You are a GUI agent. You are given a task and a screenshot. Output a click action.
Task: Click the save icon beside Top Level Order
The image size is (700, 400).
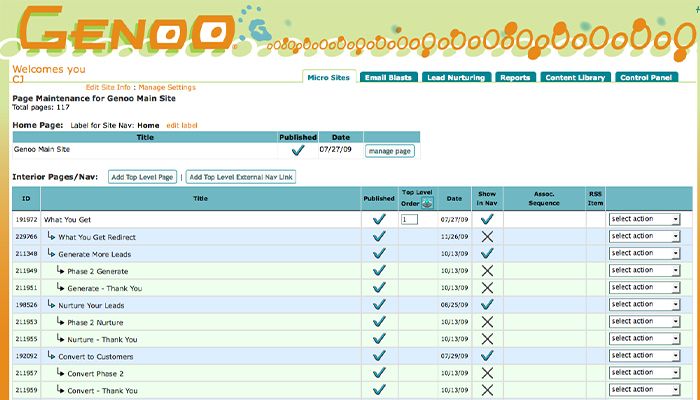click(427, 203)
